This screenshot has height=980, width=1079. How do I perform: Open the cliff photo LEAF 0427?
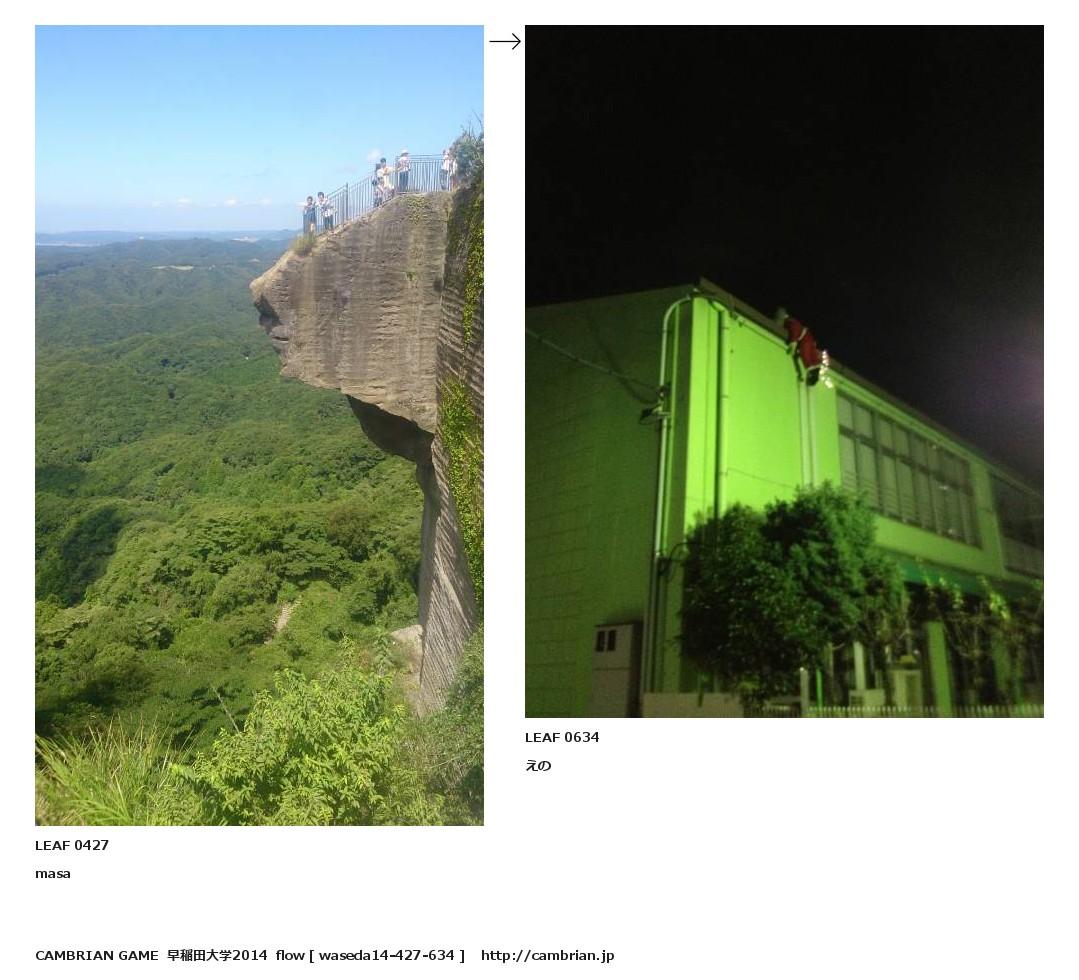(x=259, y=425)
